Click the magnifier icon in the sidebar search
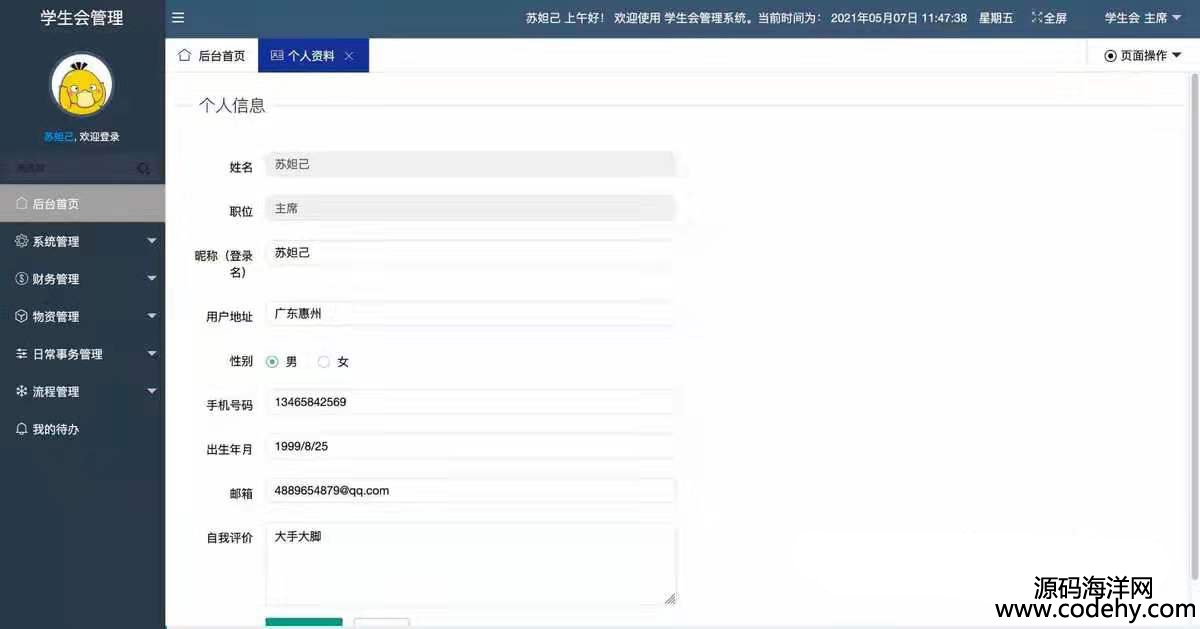Image resolution: width=1200 pixels, height=629 pixels. (144, 169)
